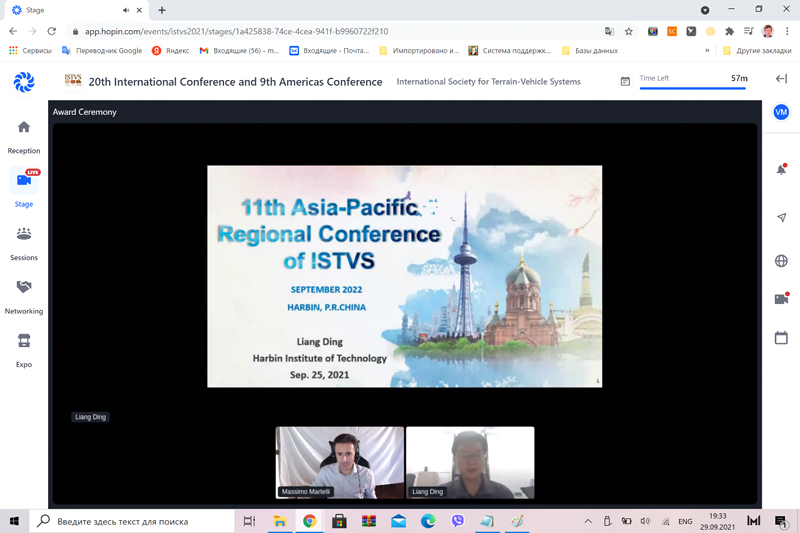Open the Базы данных bookmarks folder
This screenshot has width=800, height=533.
[590, 50]
